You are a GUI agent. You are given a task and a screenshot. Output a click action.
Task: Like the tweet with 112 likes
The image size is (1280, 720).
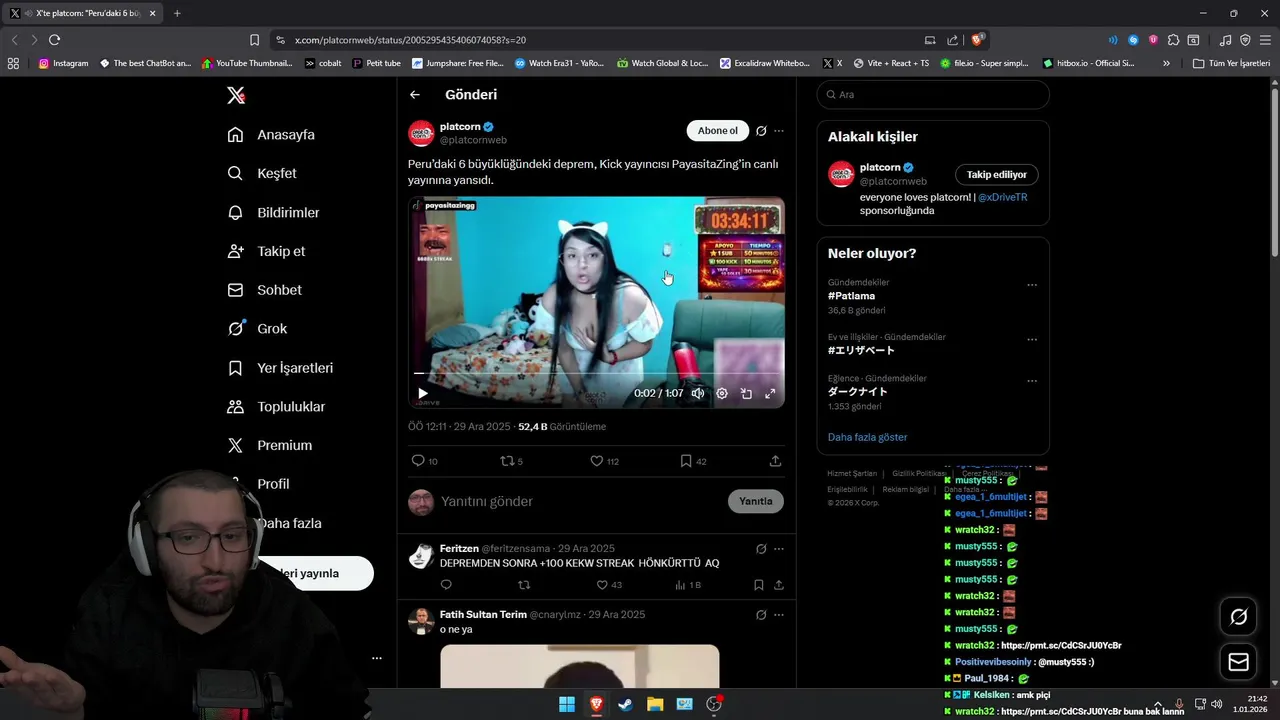(x=604, y=461)
